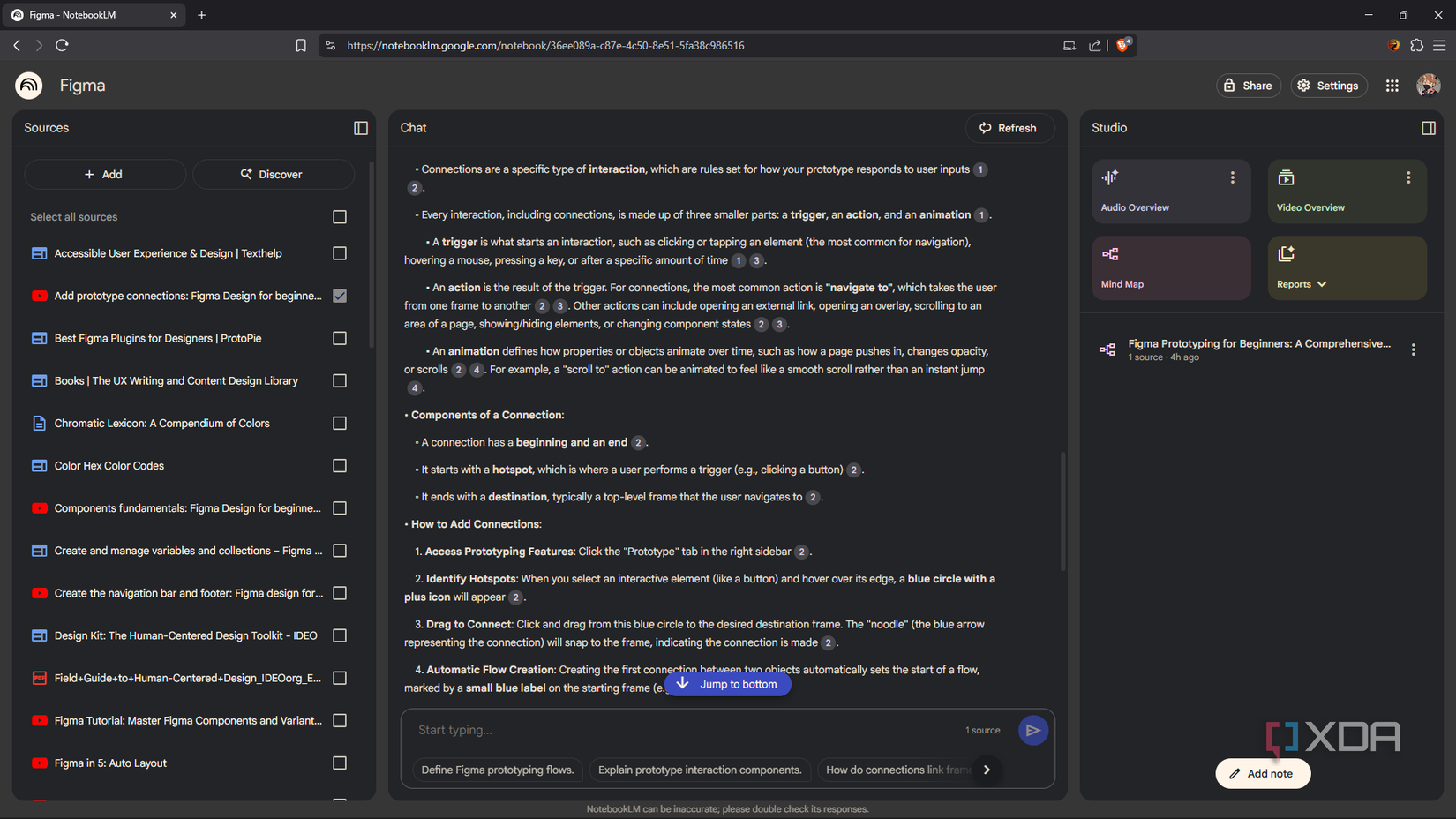
Task: Open options for Figma Prototyping mind map note
Action: pos(1414,349)
